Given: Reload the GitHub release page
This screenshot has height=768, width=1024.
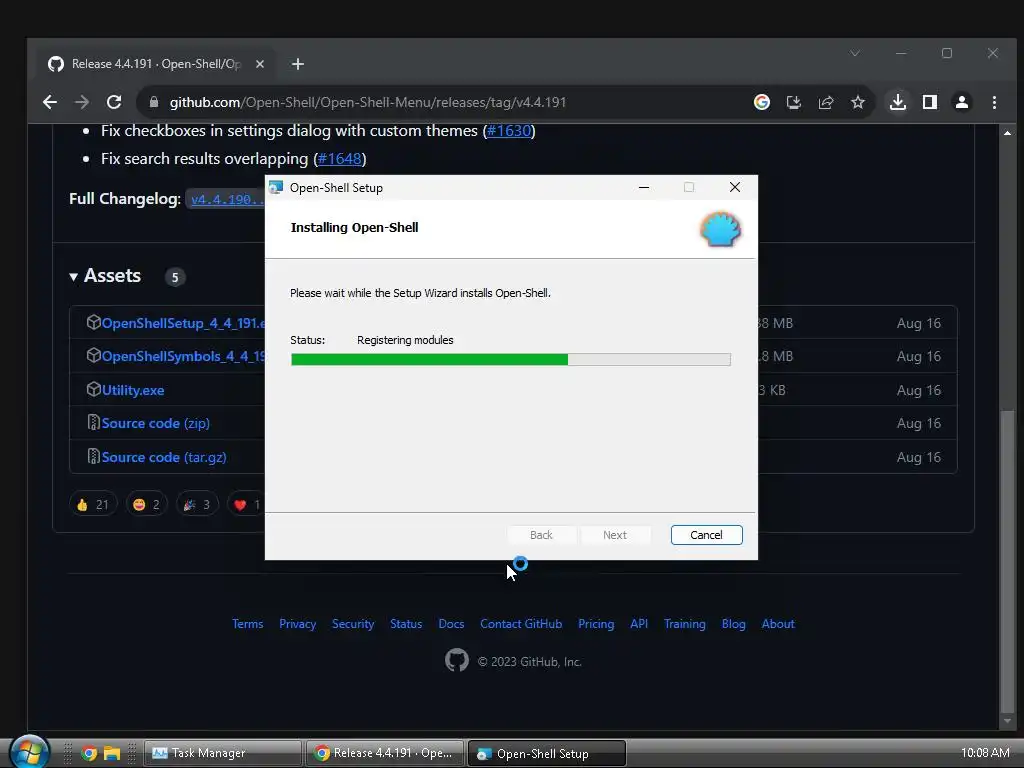Looking at the screenshot, I should coord(114,102).
